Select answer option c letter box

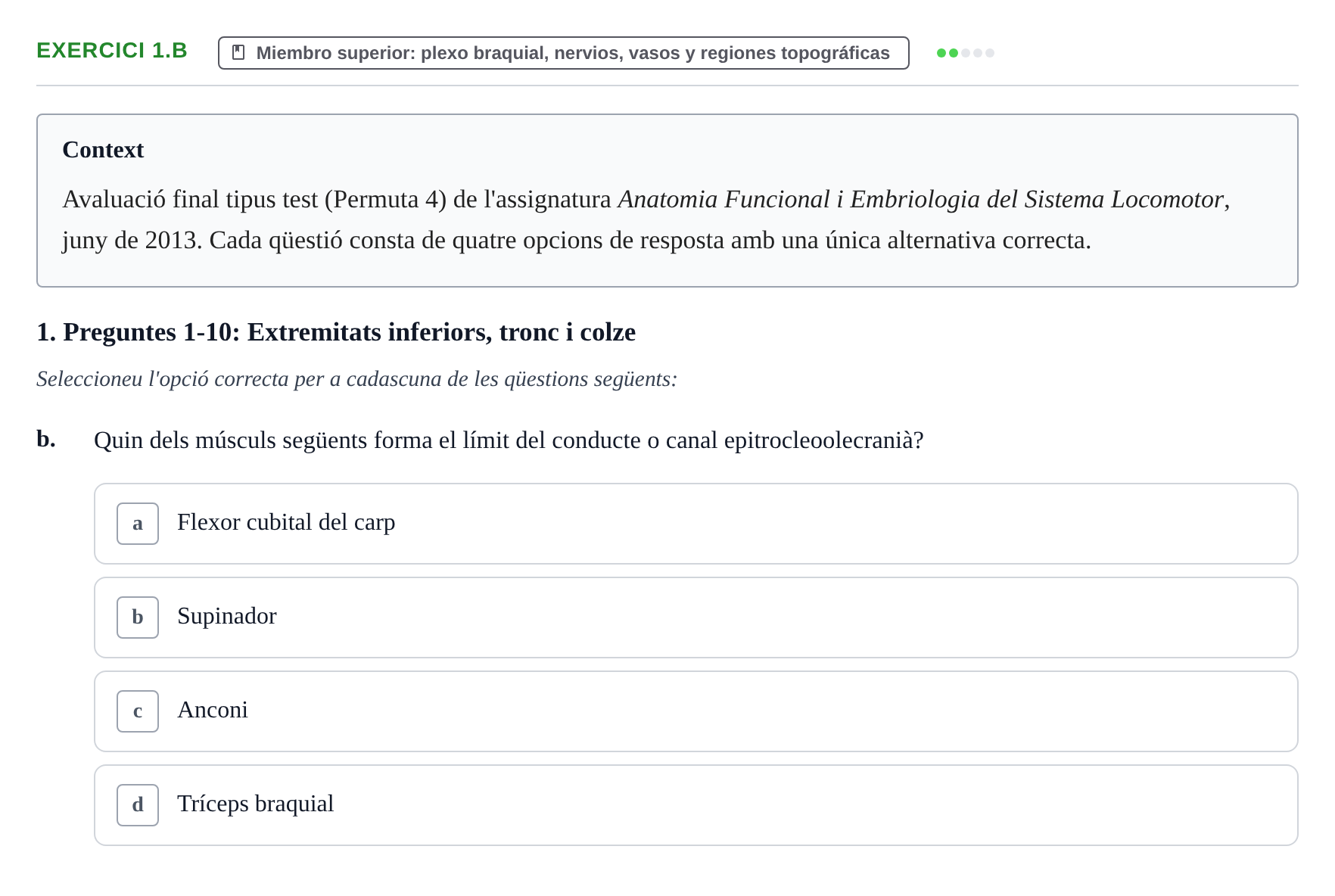(x=138, y=711)
